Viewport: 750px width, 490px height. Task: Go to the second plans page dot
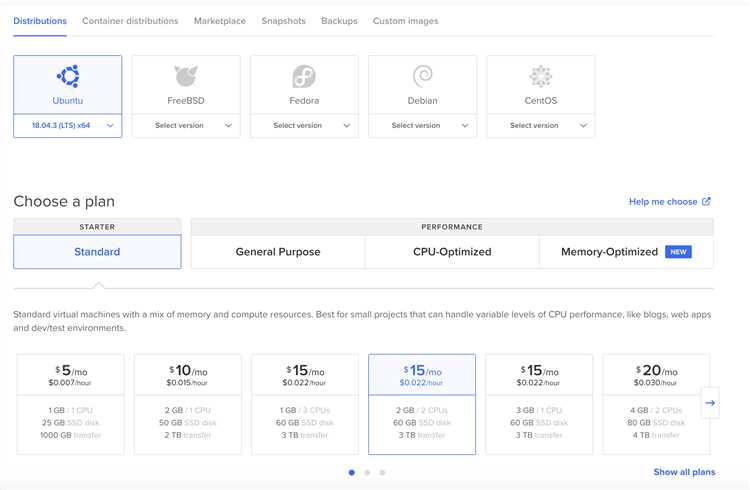pos(367,472)
